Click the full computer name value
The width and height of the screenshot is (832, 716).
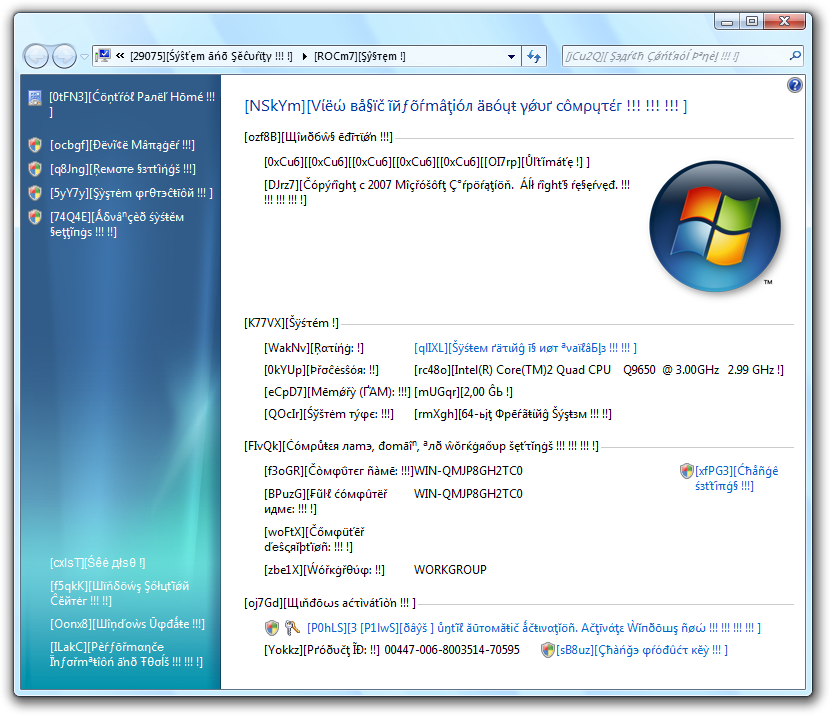(468, 494)
